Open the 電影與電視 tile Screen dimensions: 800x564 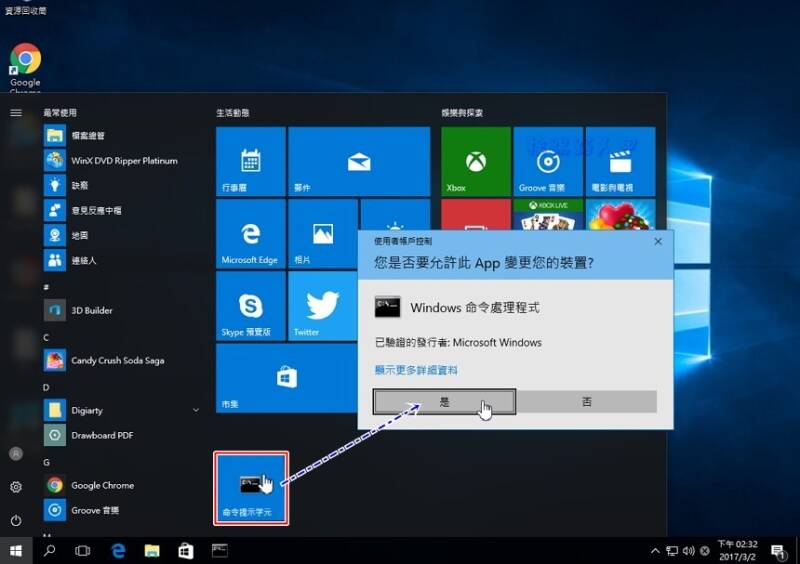point(620,161)
